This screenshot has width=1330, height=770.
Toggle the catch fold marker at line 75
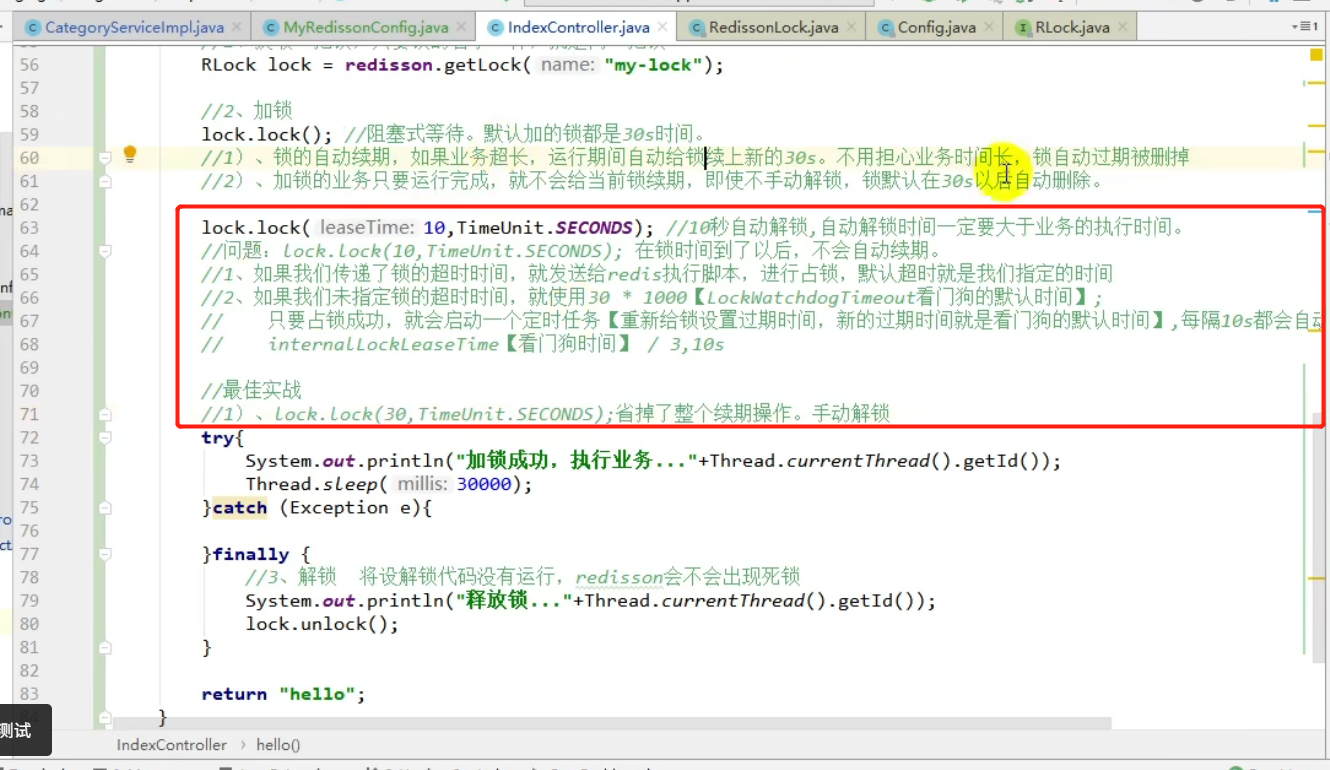coord(104,507)
